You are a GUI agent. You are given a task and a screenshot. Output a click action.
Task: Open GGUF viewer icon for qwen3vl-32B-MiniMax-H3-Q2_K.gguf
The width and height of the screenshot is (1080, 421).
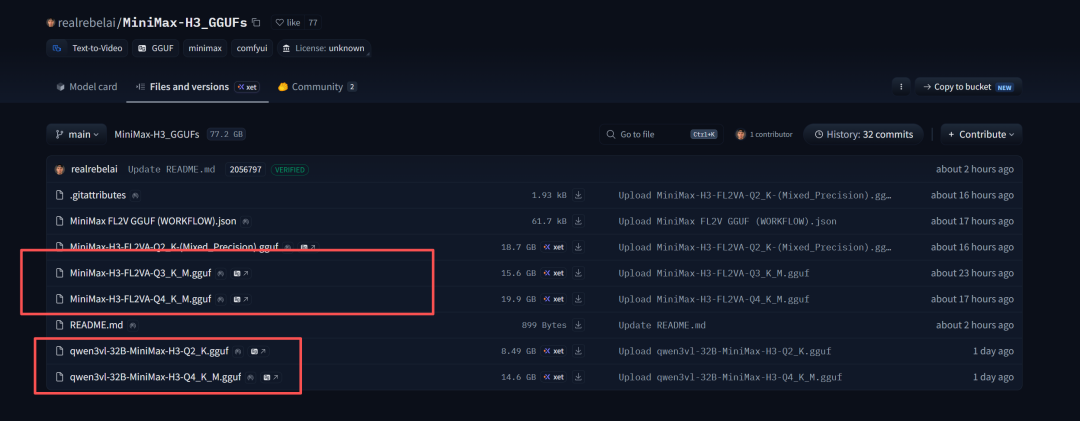(x=258, y=351)
